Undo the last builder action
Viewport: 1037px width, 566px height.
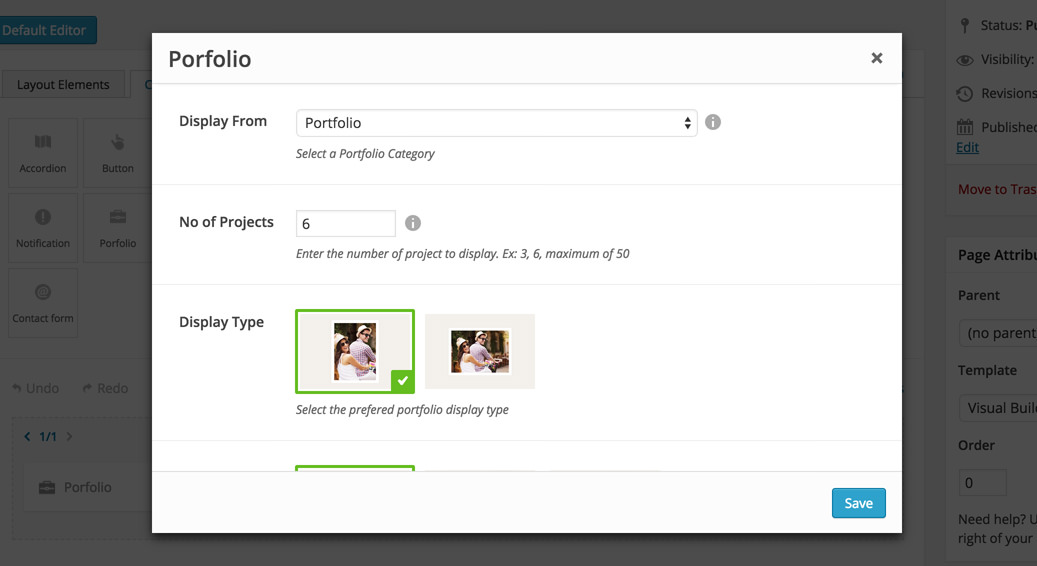tap(36, 388)
